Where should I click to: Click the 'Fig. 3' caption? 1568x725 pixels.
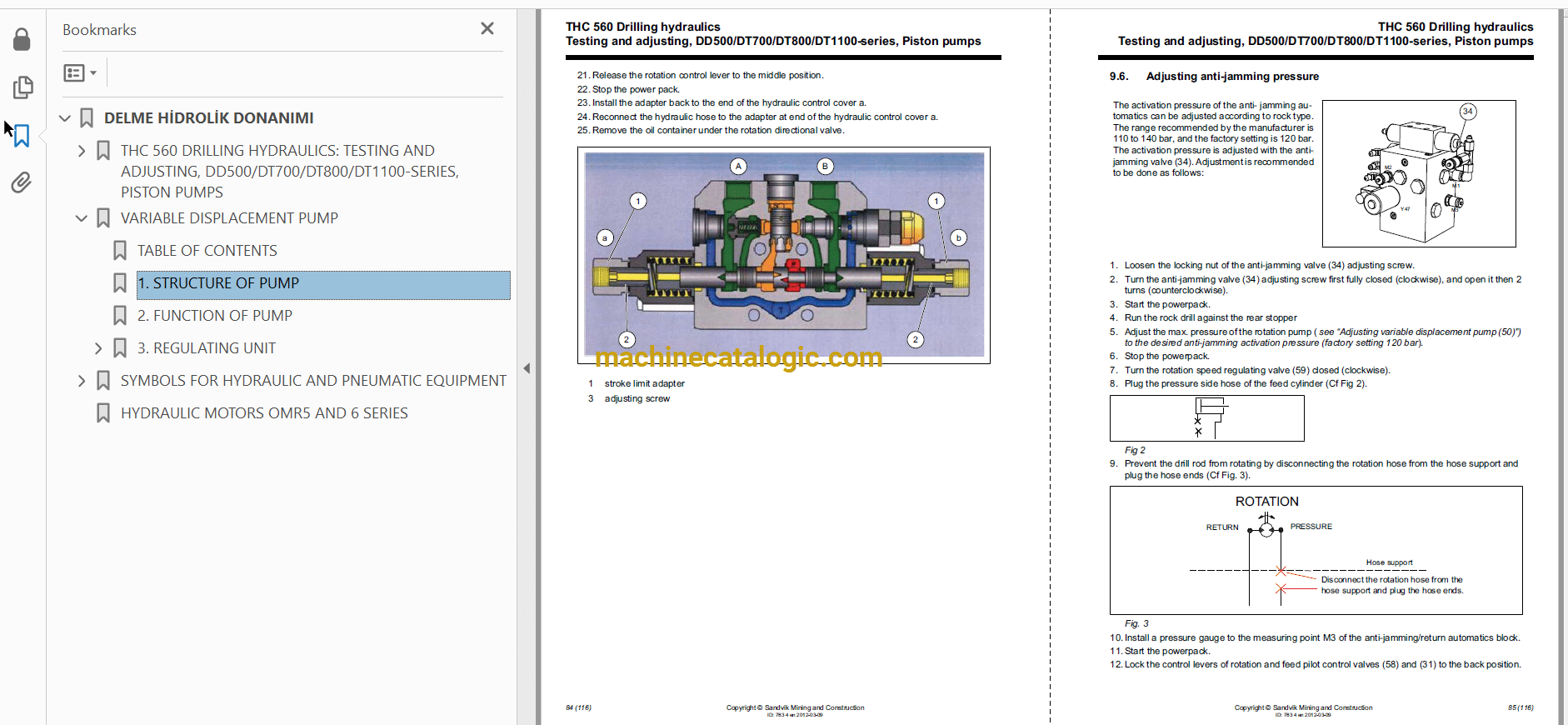(1136, 623)
